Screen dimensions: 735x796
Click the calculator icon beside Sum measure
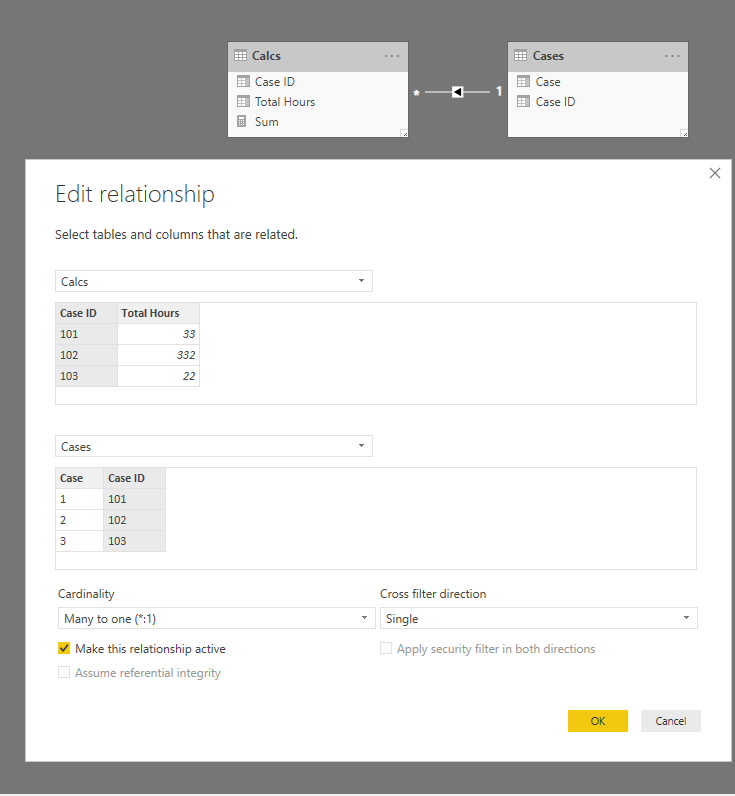(242, 121)
